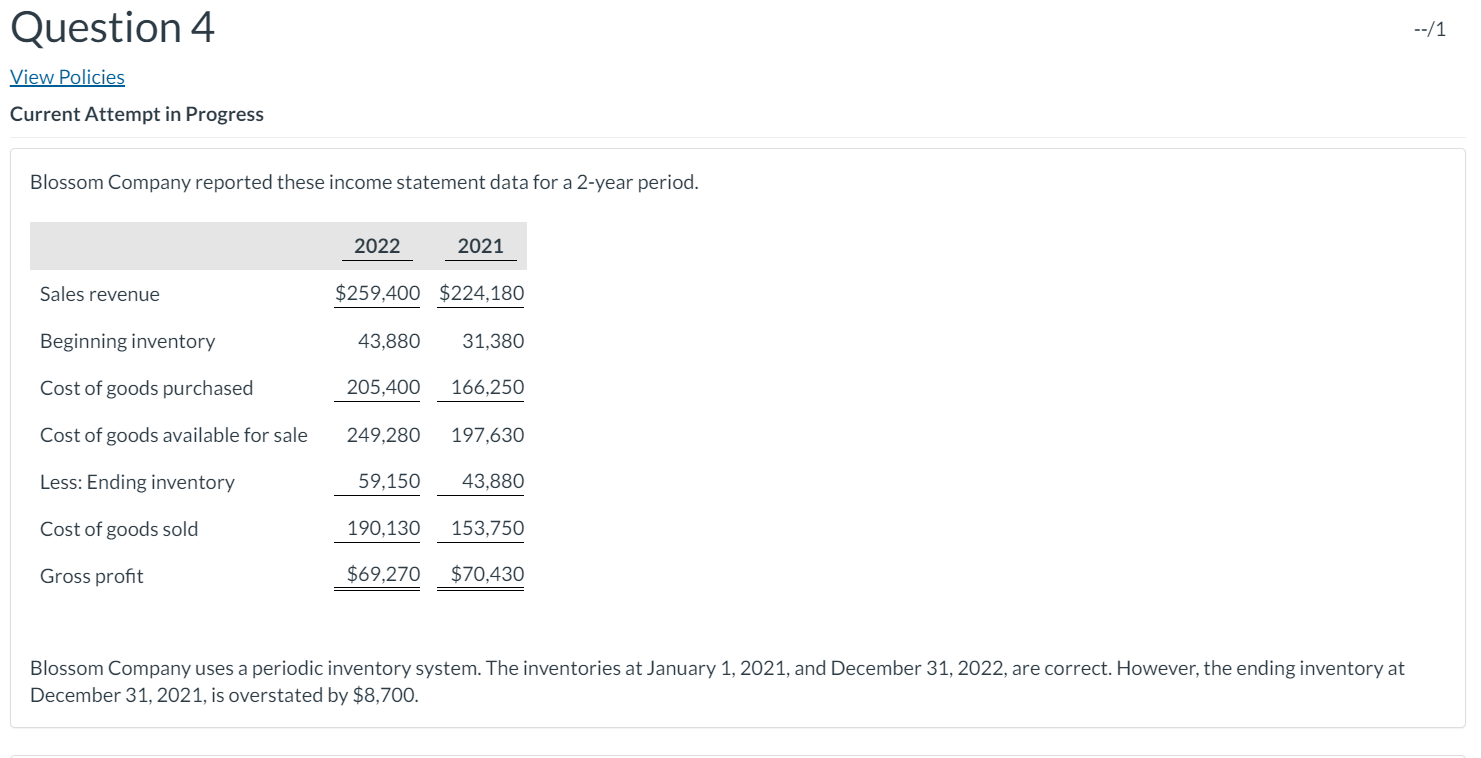Viewport: 1481px width, 758px height.
Task: Click the paragraph mentioning $8,700 overstatement
Action: [716, 681]
